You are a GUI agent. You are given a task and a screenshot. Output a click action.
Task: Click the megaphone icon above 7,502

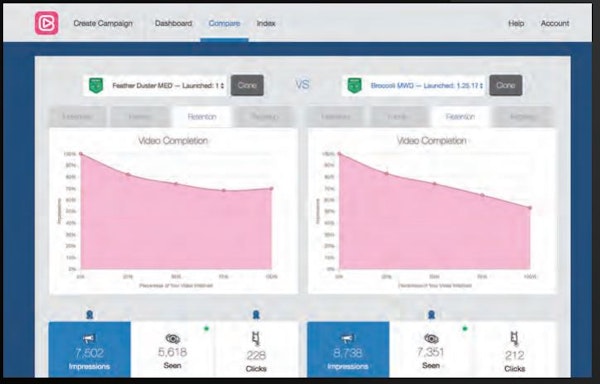[x=89, y=338]
